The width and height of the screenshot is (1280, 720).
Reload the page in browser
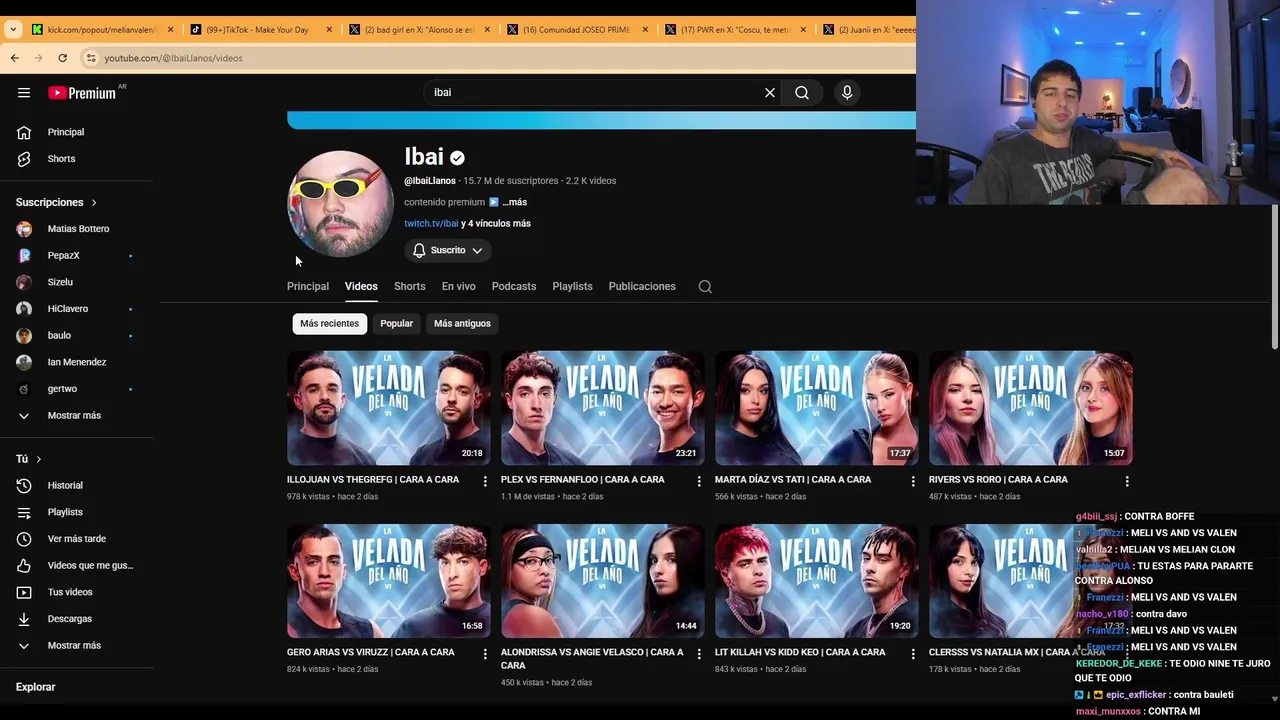pyautogui.click(x=62, y=58)
